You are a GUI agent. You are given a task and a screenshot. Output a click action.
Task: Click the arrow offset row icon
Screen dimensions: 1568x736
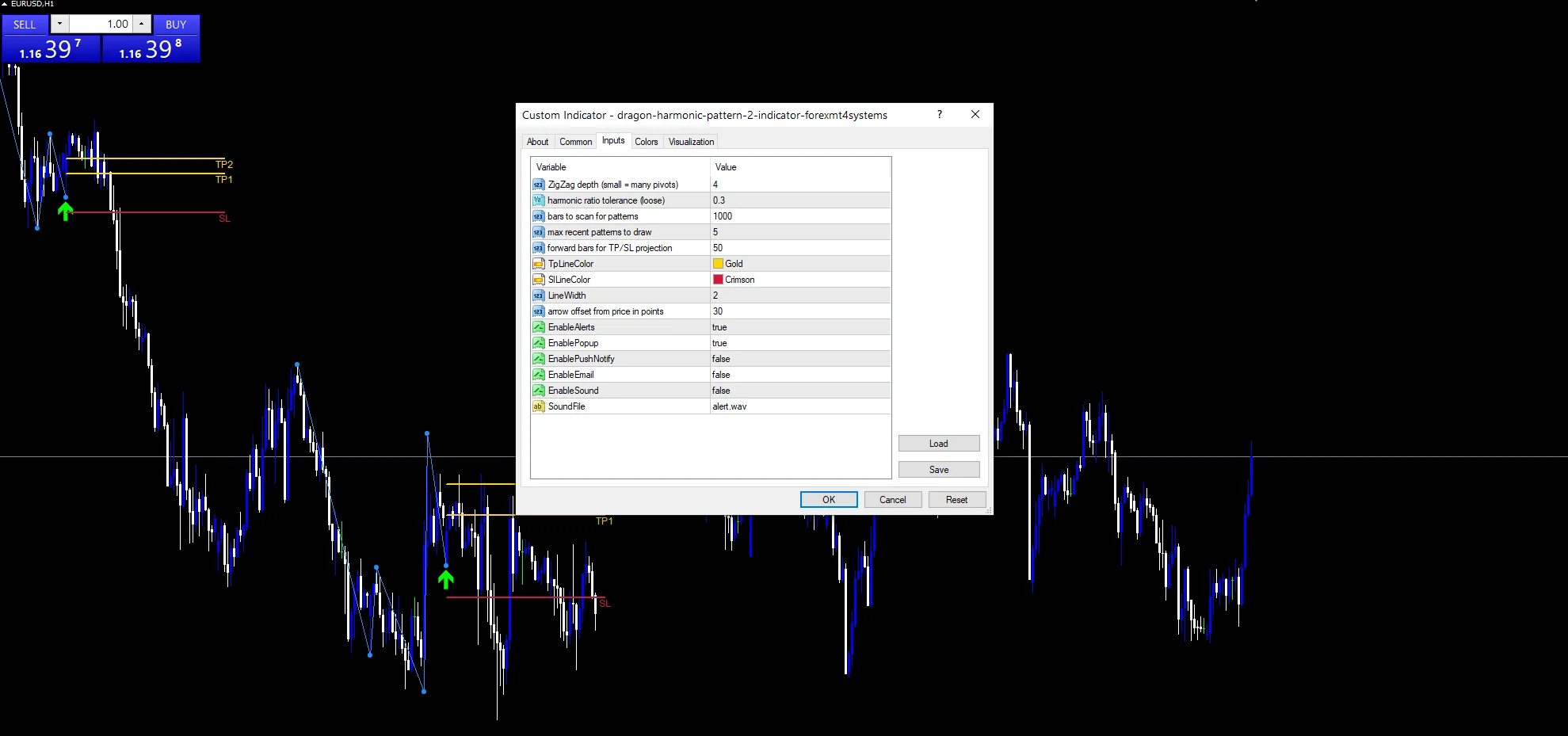pyautogui.click(x=538, y=311)
